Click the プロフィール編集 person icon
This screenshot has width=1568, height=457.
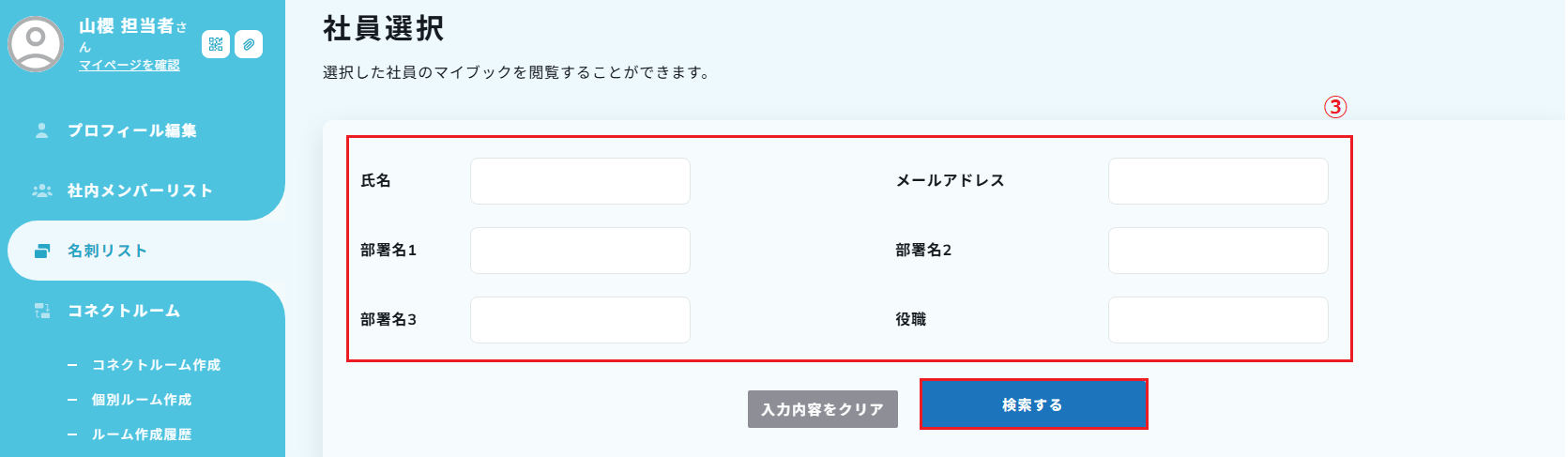[41, 130]
